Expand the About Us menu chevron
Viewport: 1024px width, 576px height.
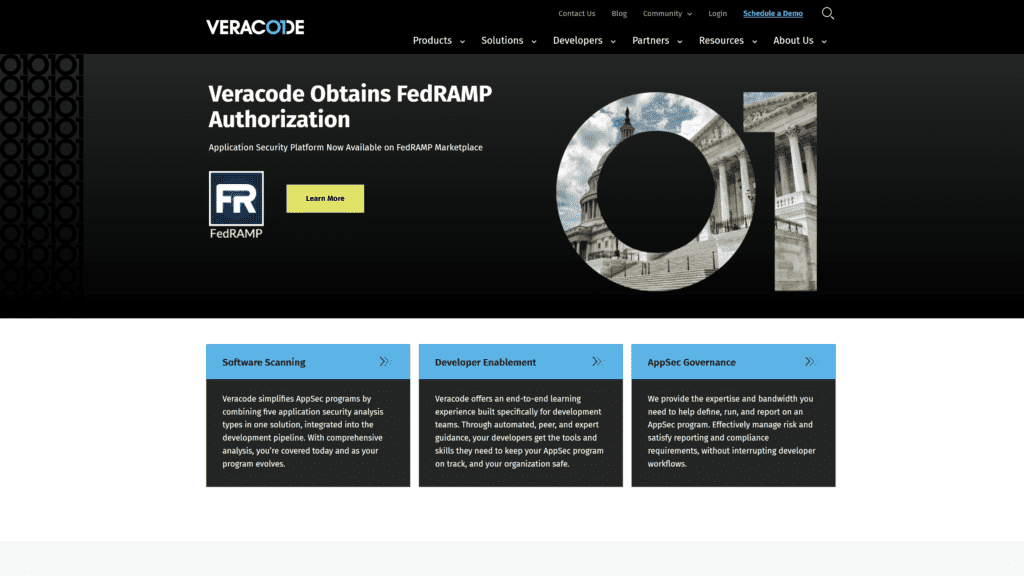pos(824,42)
